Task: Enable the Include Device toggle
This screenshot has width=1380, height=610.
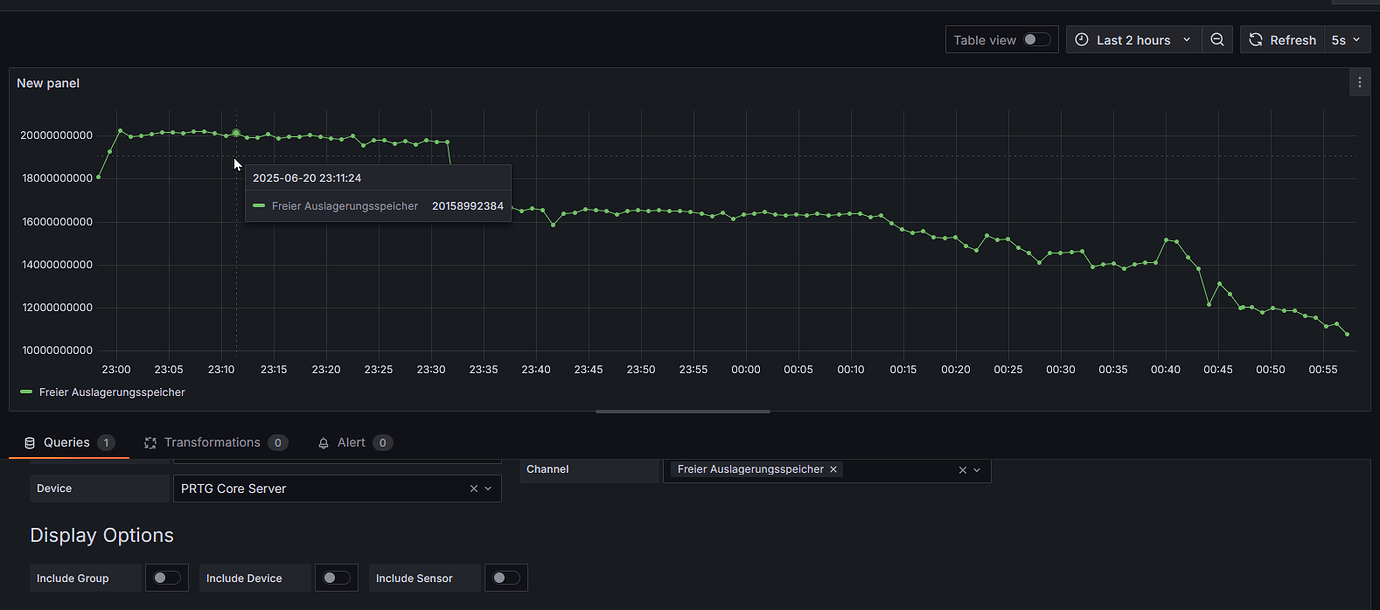Action: (x=336, y=577)
